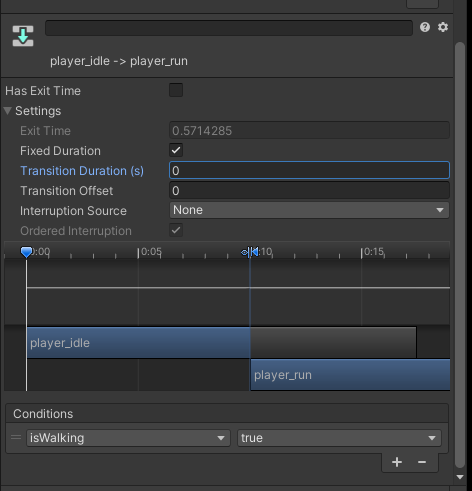Open the isWalking parameter dropdown
The width and height of the screenshot is (472, 491).
(128, 438)
